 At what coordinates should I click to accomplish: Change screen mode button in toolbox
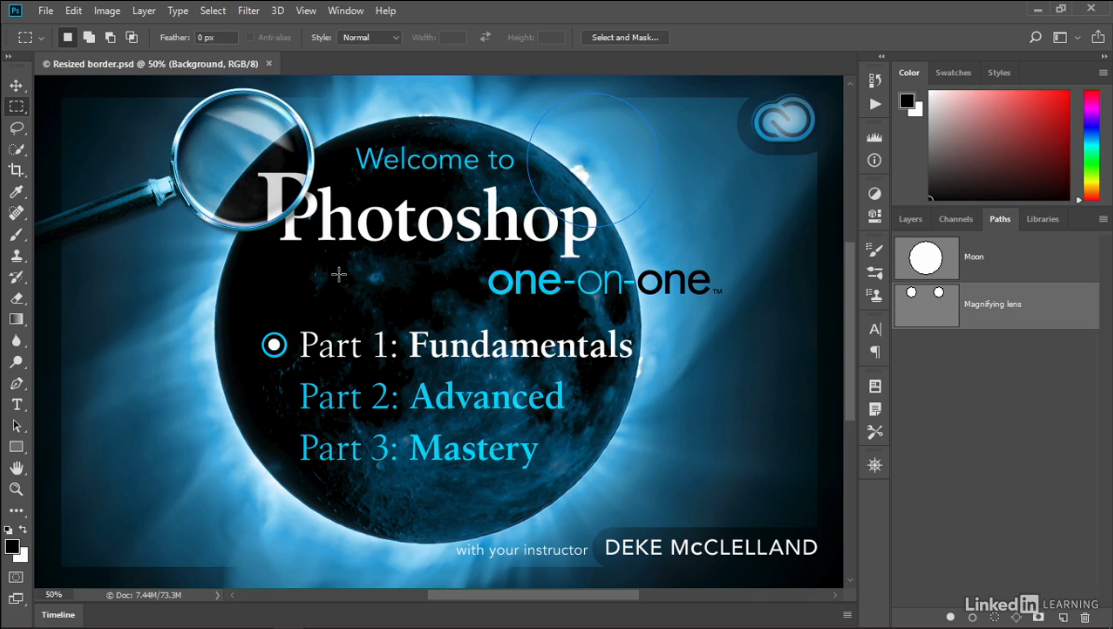(x=16, y=598)
